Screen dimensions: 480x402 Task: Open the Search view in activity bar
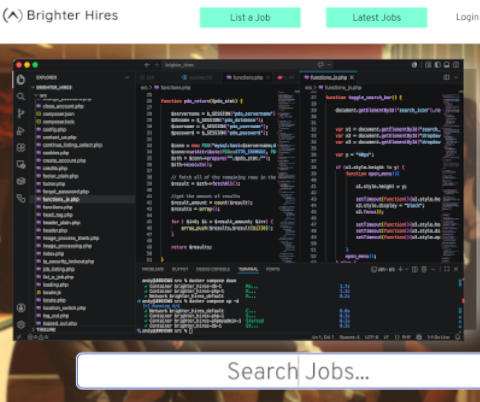(21, 97)
